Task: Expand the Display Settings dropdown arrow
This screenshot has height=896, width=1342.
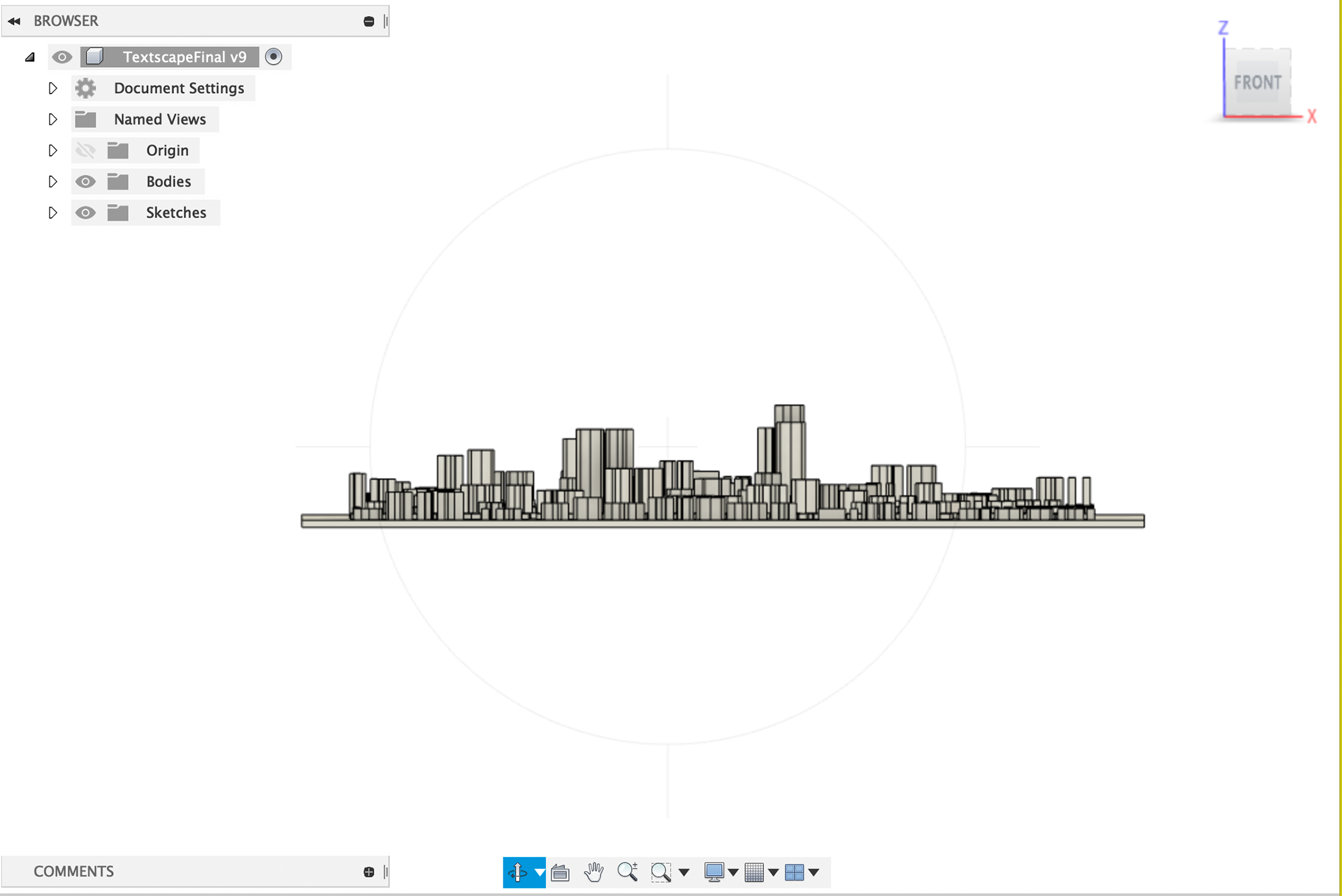Action: click(733, 872)
